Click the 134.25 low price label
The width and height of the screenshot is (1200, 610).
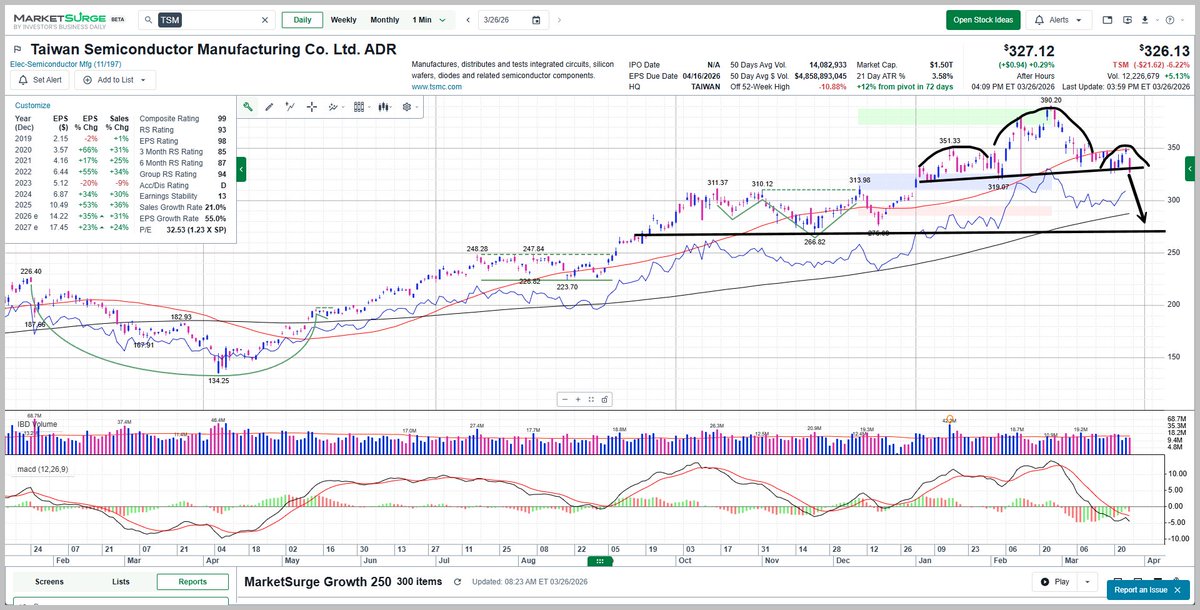(218, 380)
